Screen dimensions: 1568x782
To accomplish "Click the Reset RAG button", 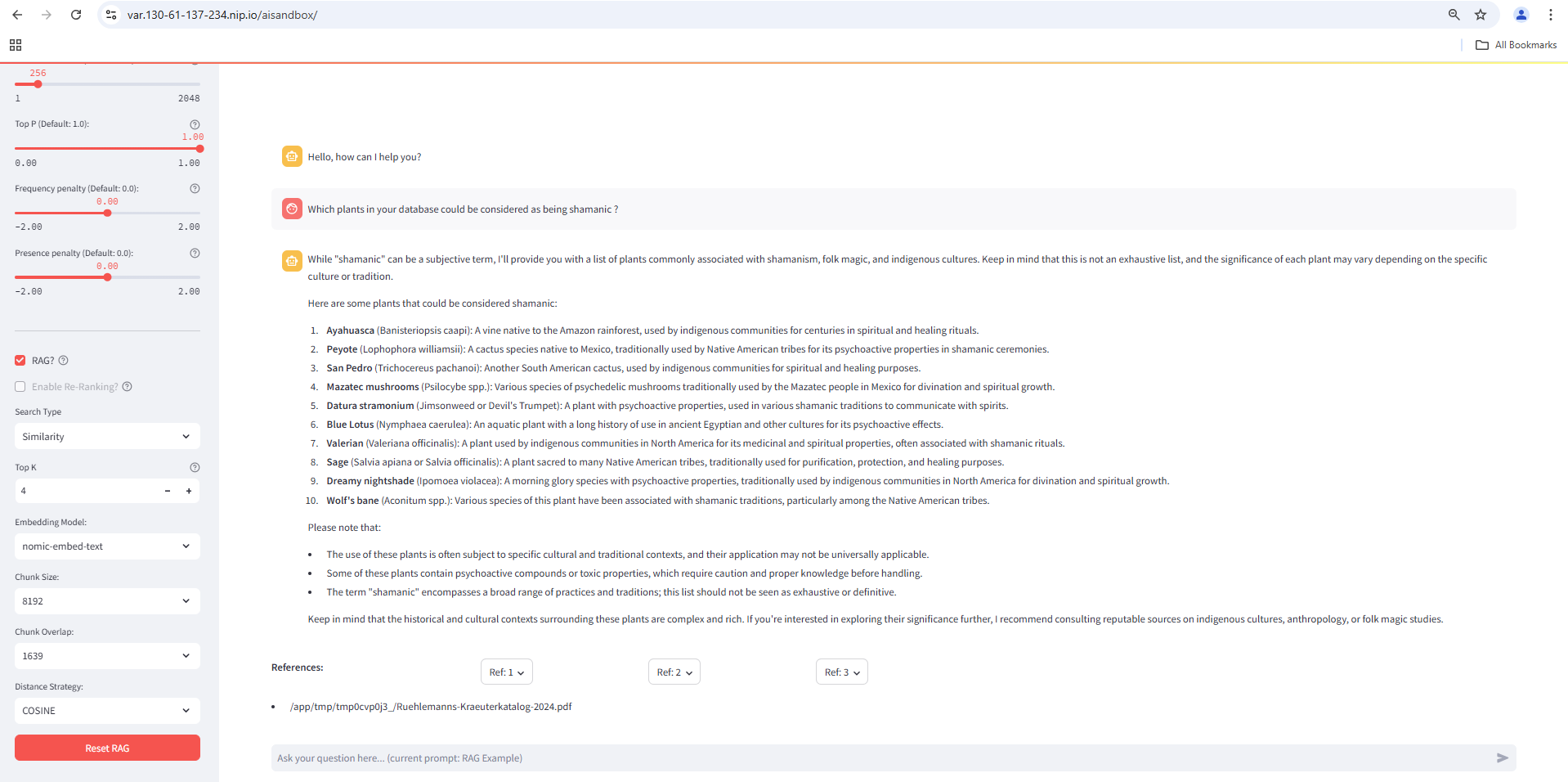I will [107, 748].
